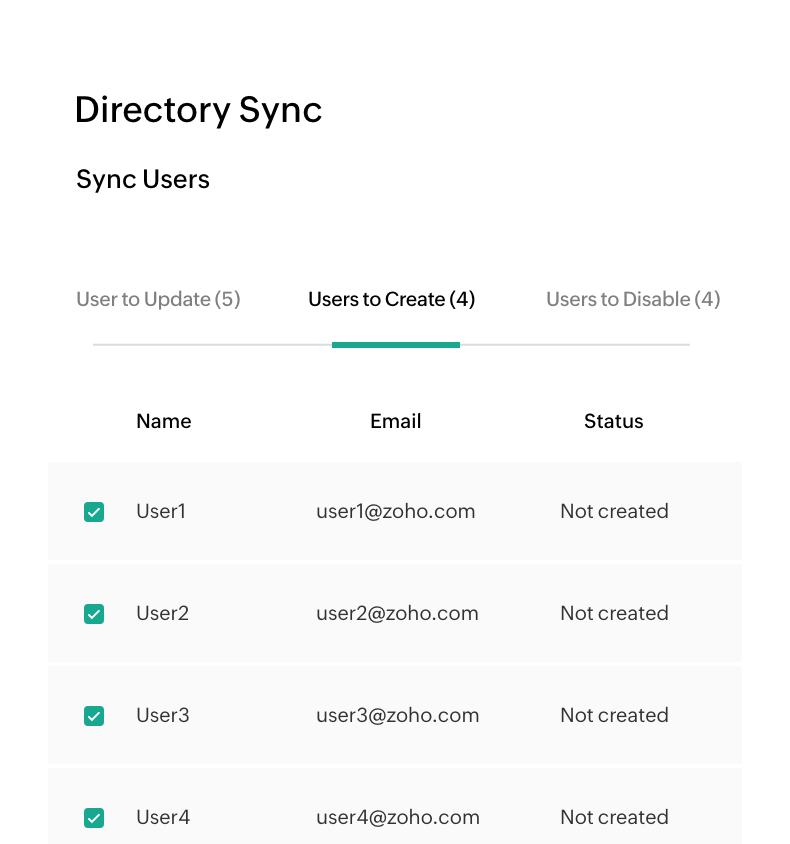This screenshot has height=844, width=790.
Task: Click the Status column header
Action: (x=613, y=421)
